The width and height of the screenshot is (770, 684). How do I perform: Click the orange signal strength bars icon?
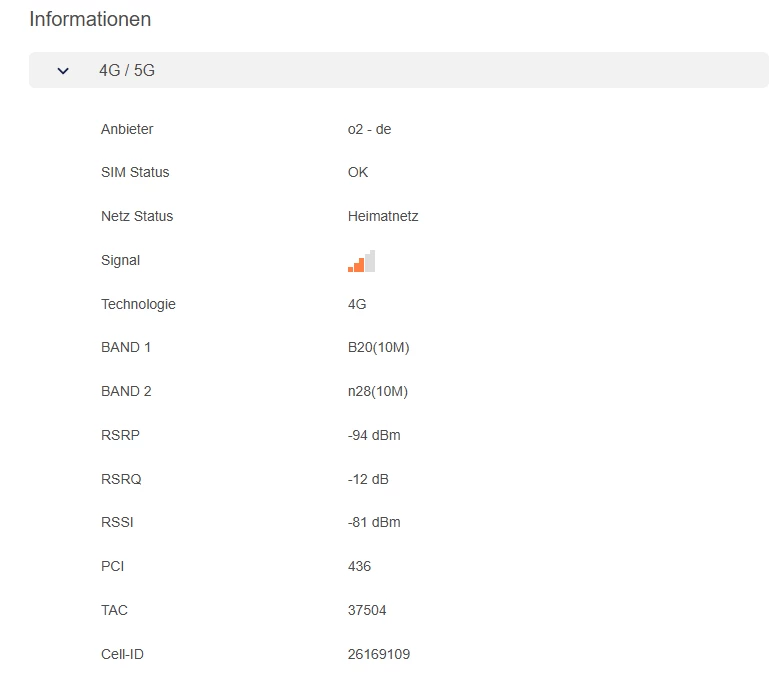(361, 261)
